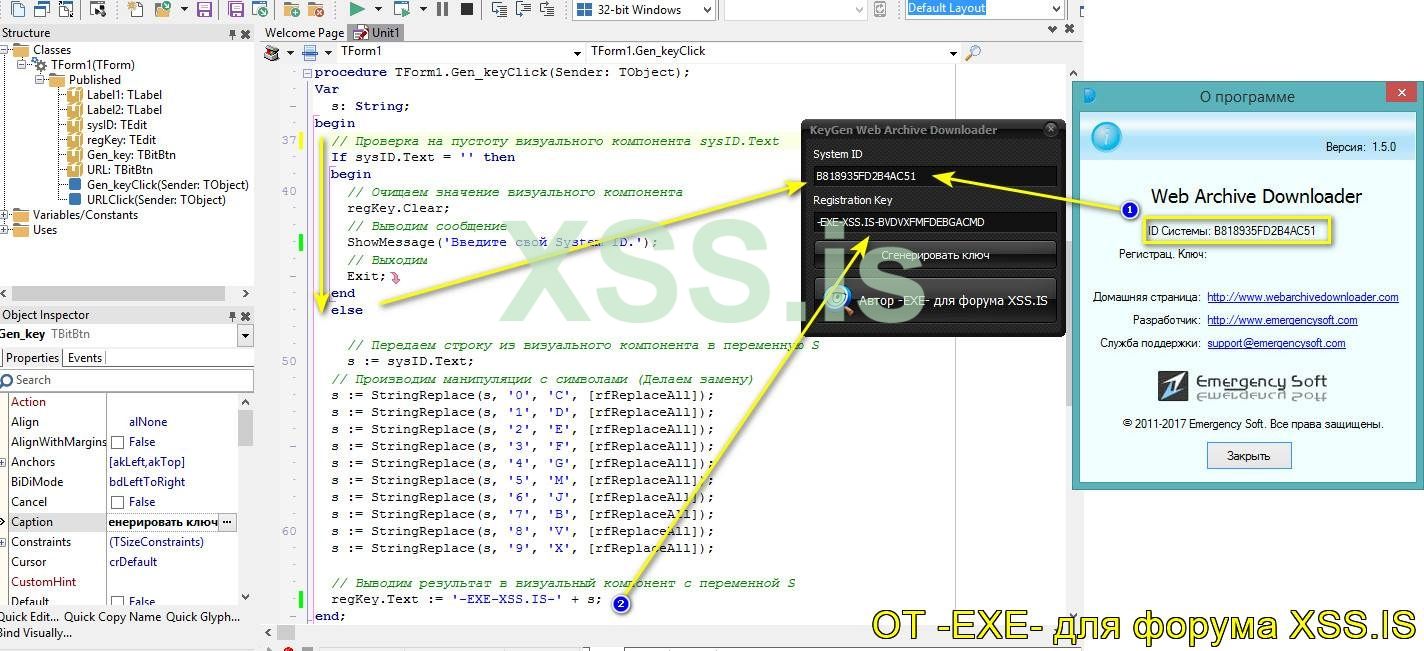Switch to the Unit1 editor tab
1424x651 pixels.
tap(377, 33)
